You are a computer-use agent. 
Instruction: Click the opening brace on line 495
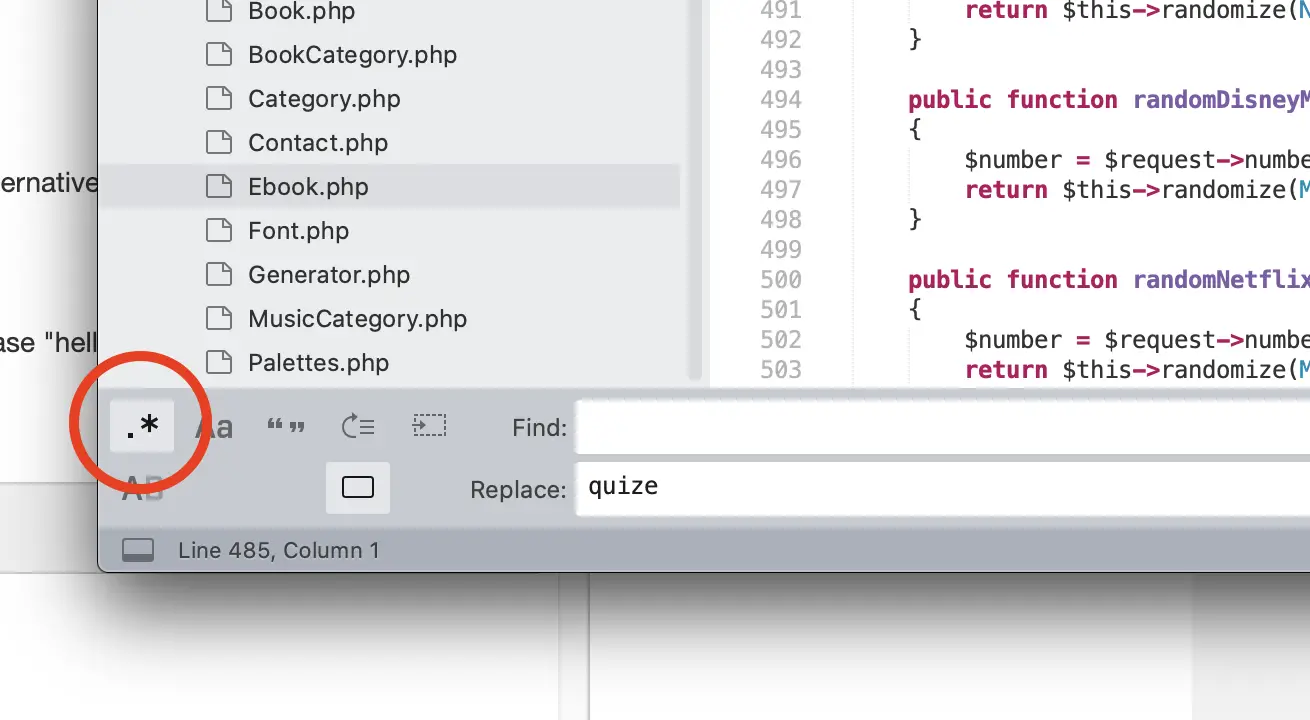(915, 130)
